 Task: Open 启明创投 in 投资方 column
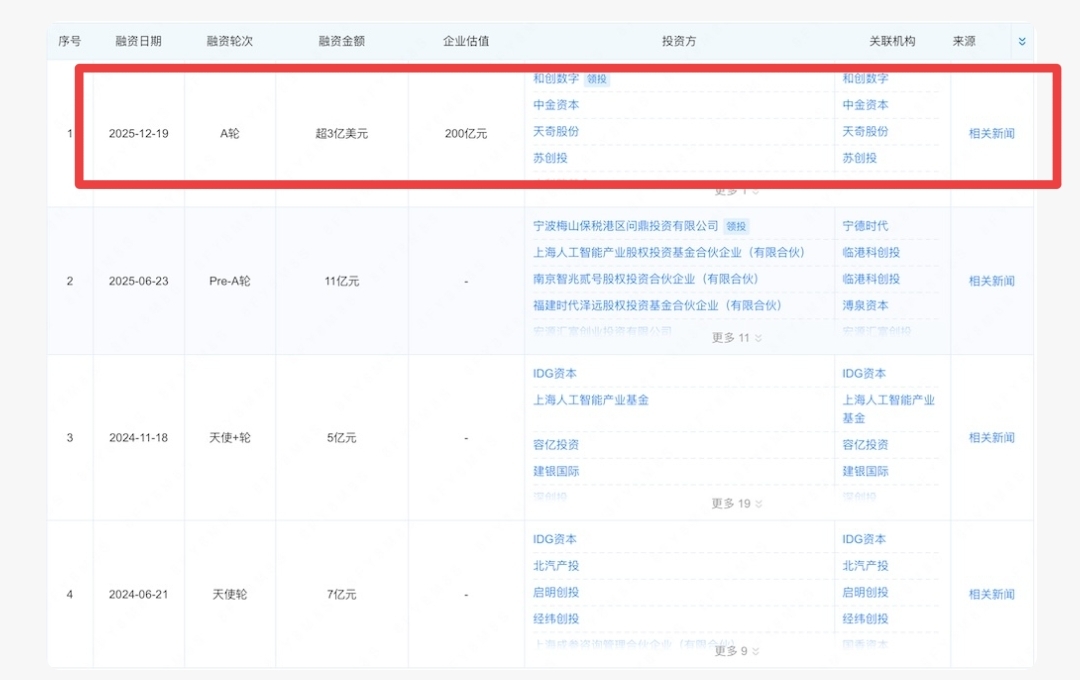[x=556, y=592]
